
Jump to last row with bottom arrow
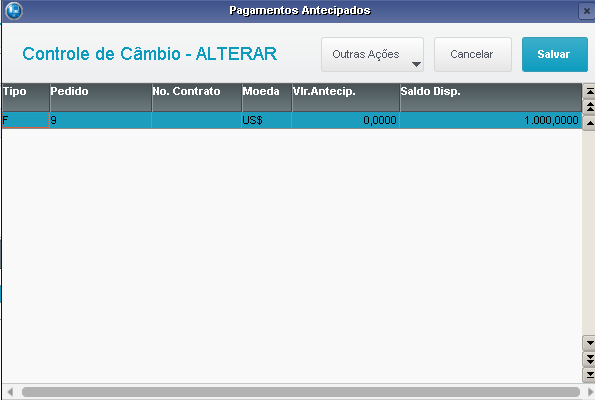click(589, 375)
